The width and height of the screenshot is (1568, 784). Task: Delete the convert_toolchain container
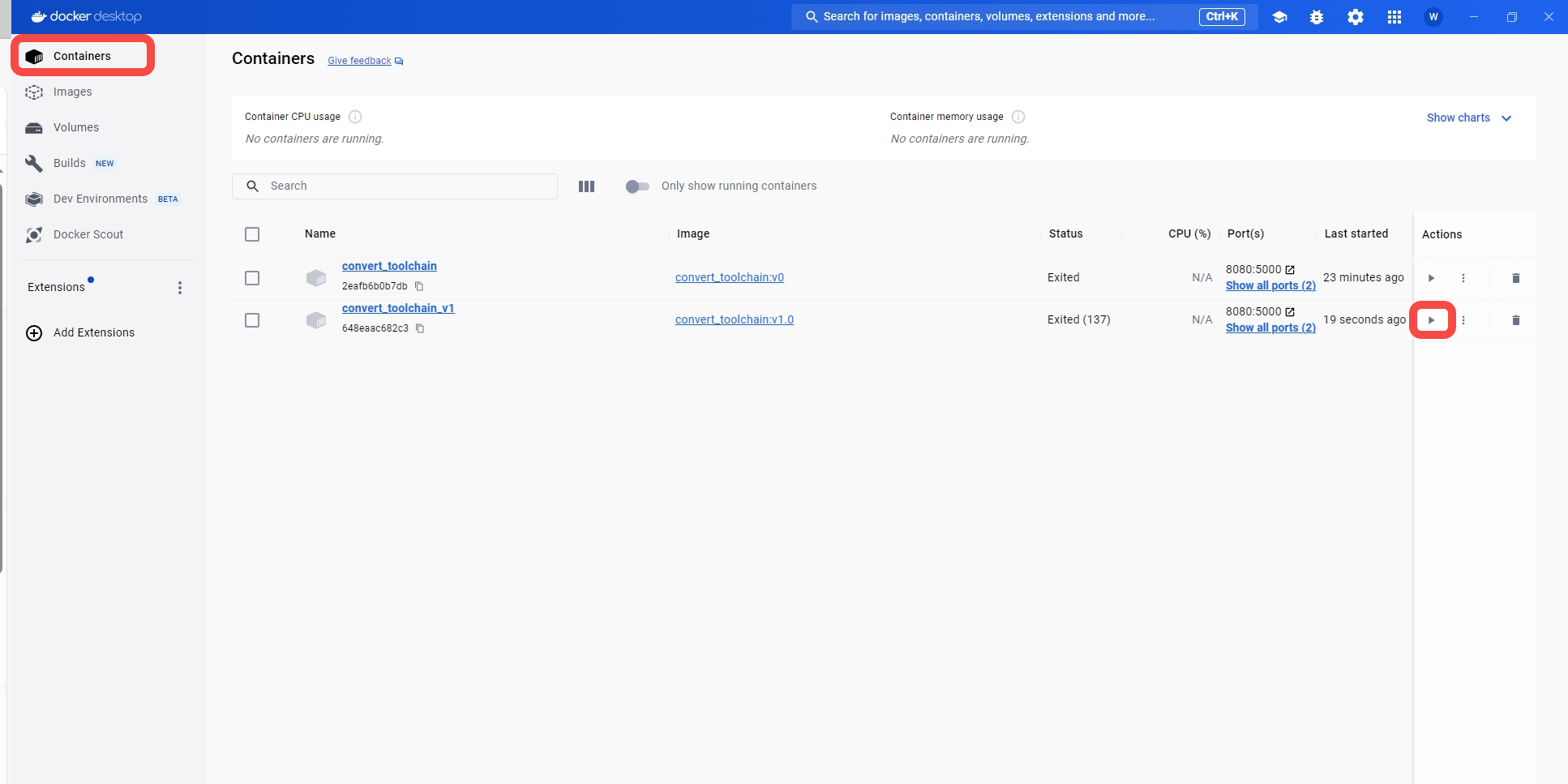click(x=1516, y=278)
